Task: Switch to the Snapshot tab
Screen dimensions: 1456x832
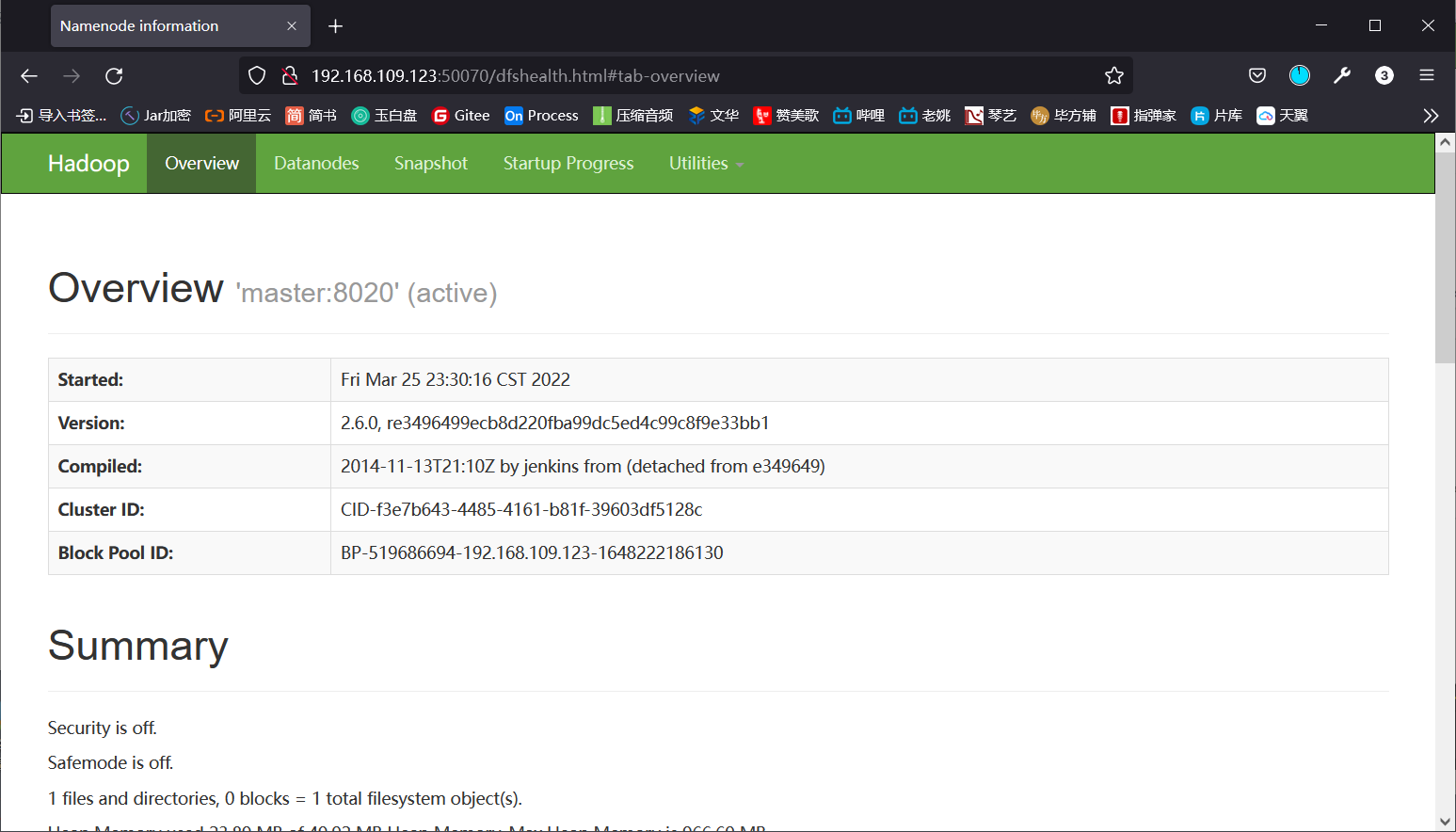Action: point(431,164)
